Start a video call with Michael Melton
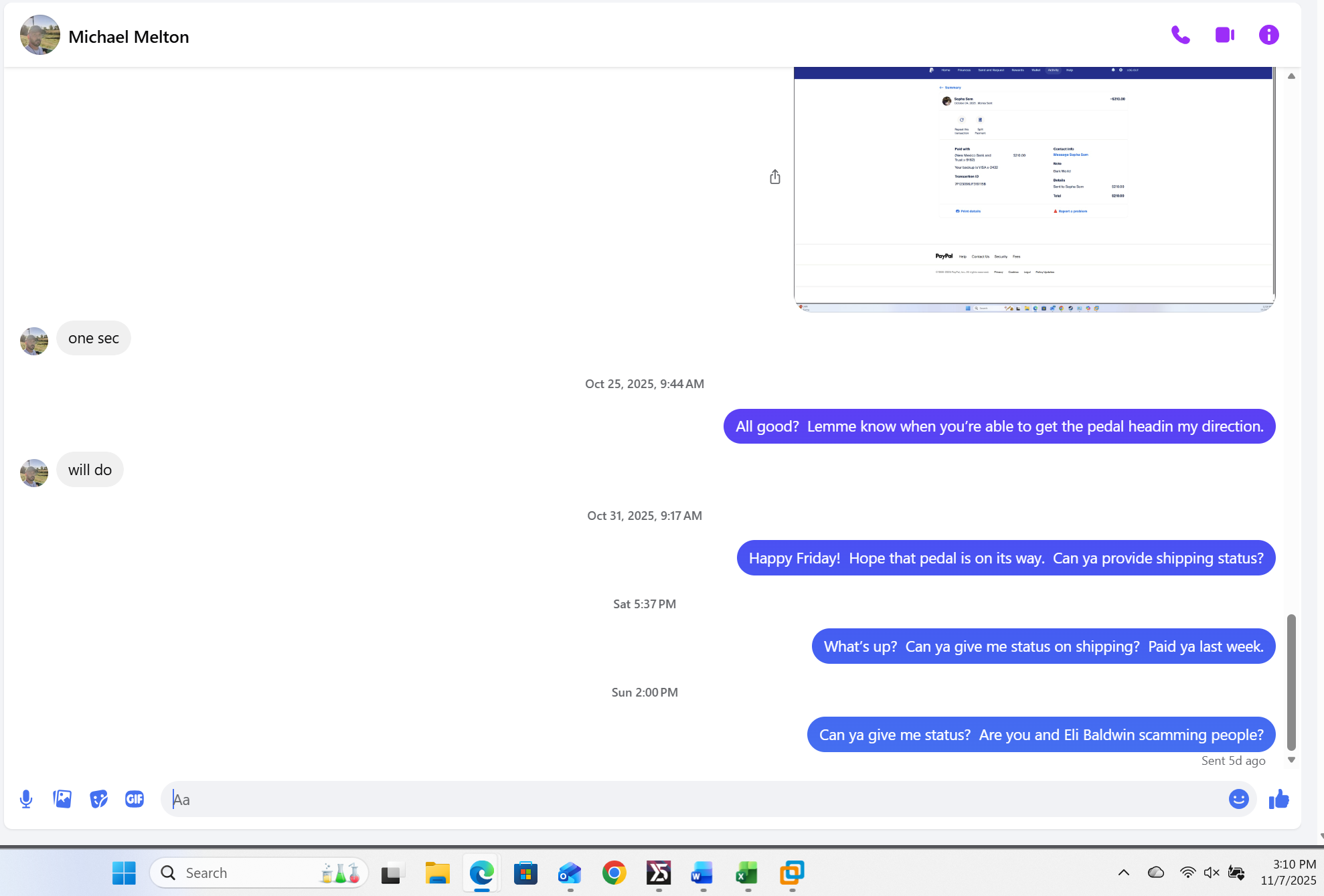 pyautogui.click(x=1225, y=35)
